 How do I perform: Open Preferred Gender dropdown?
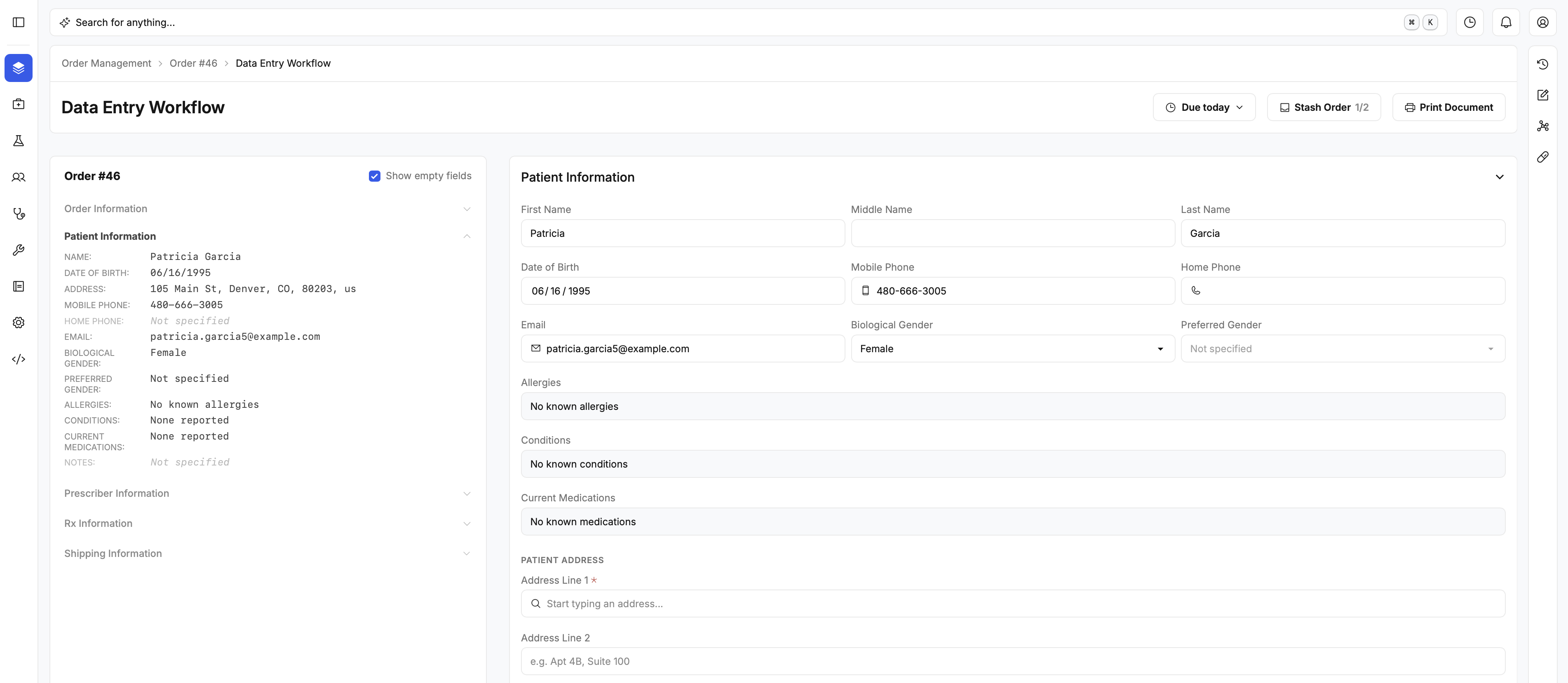pyautogui.click(x=1342, y=349)
